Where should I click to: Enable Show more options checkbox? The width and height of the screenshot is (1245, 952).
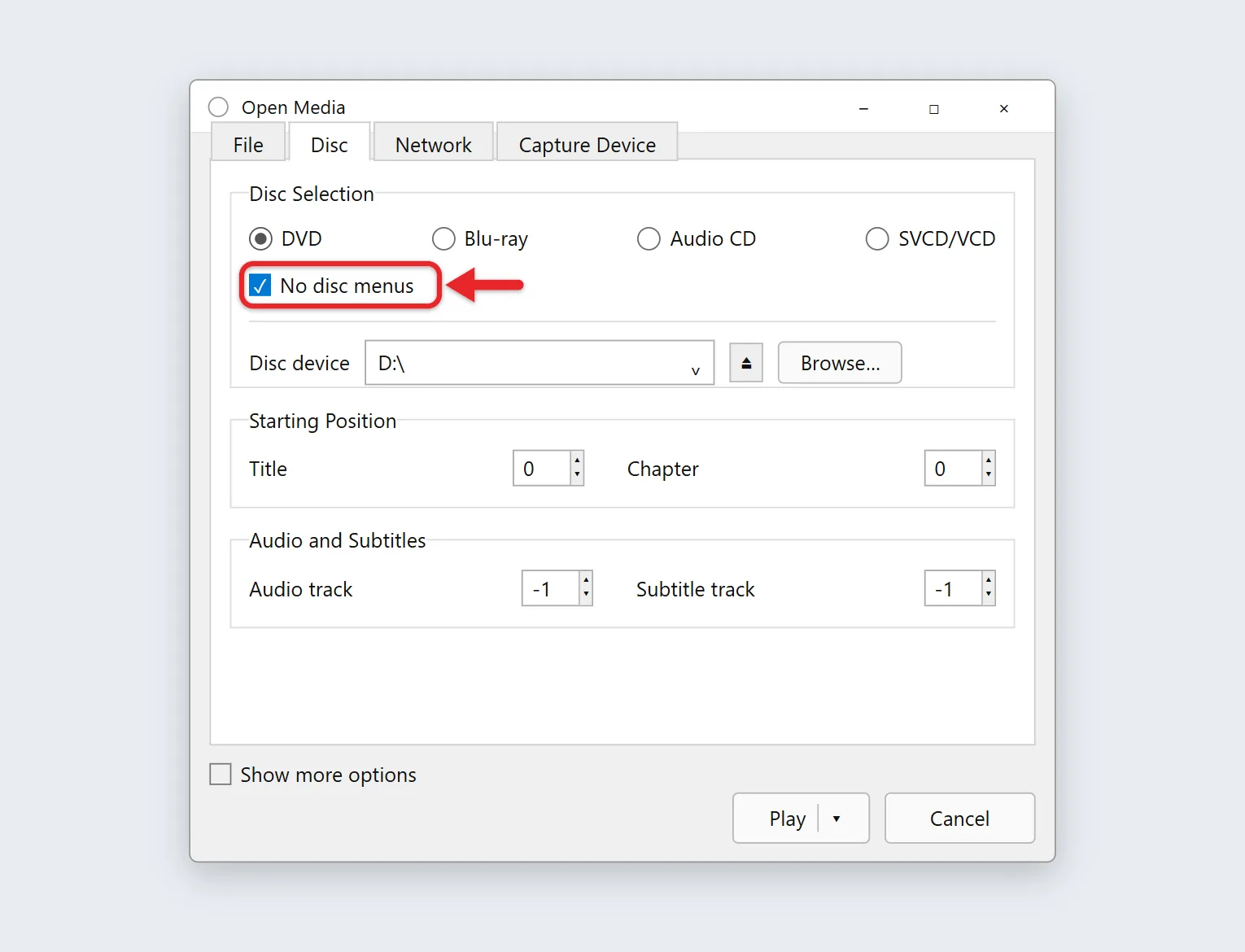tap(221, 774)
